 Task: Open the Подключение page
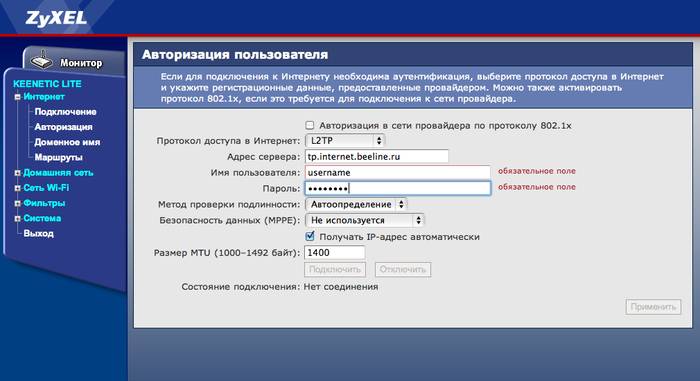click(65, 112)
